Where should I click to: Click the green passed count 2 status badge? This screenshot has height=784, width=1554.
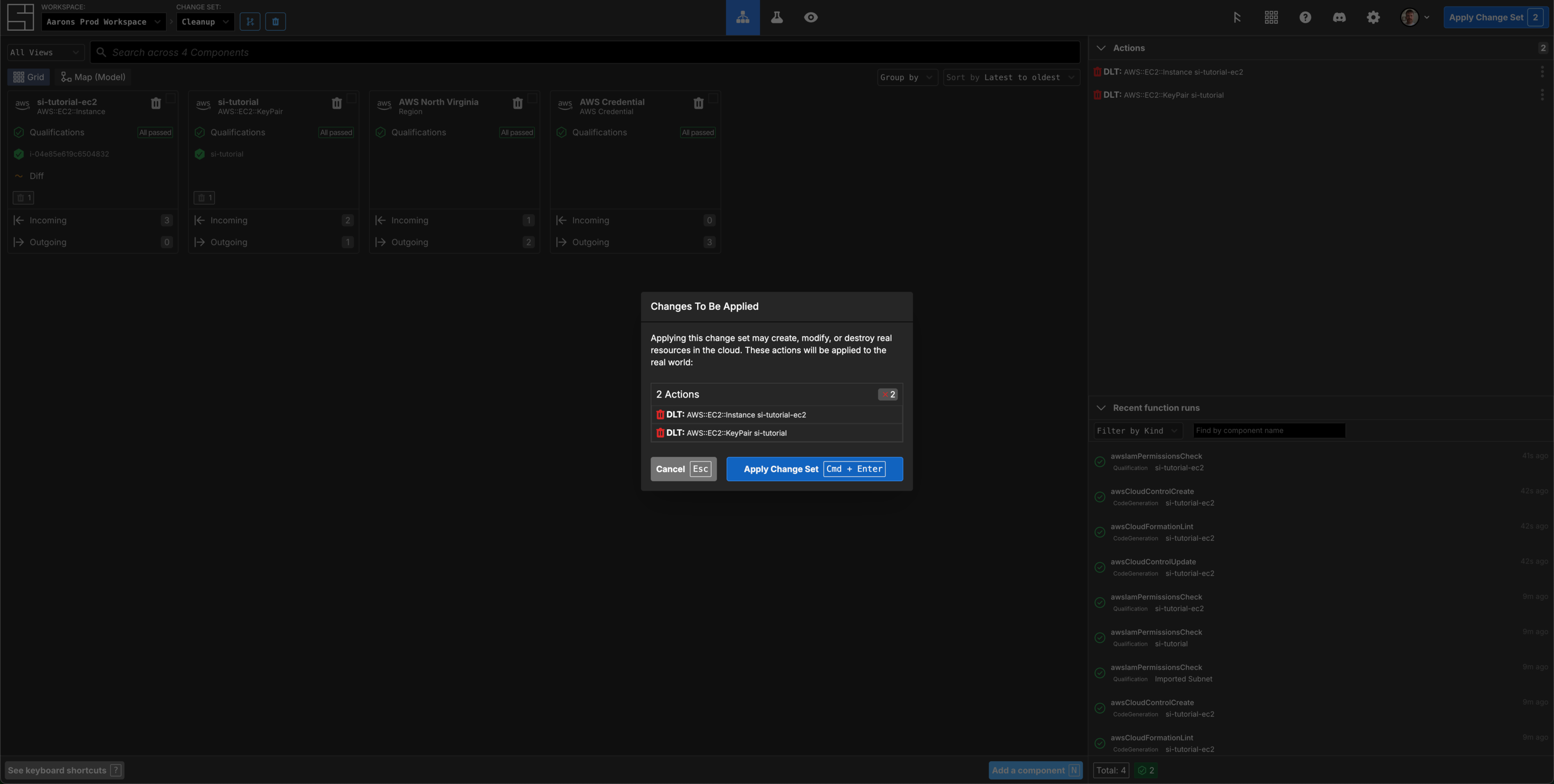pos(1146,770)
